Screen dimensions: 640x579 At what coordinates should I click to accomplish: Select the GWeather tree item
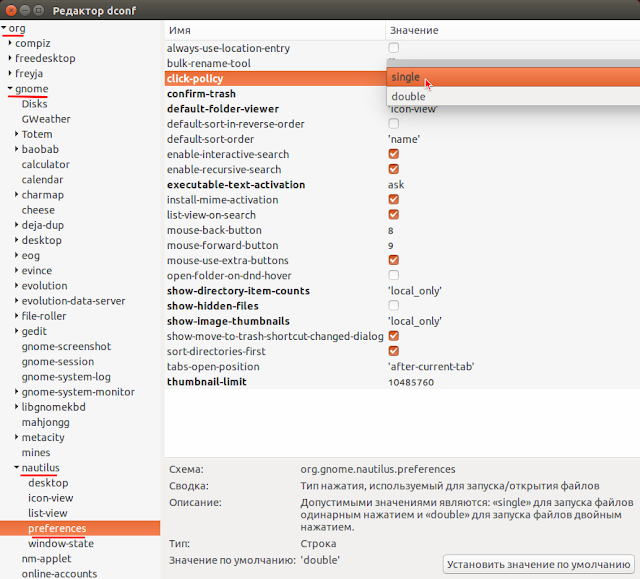click(46, 119)
